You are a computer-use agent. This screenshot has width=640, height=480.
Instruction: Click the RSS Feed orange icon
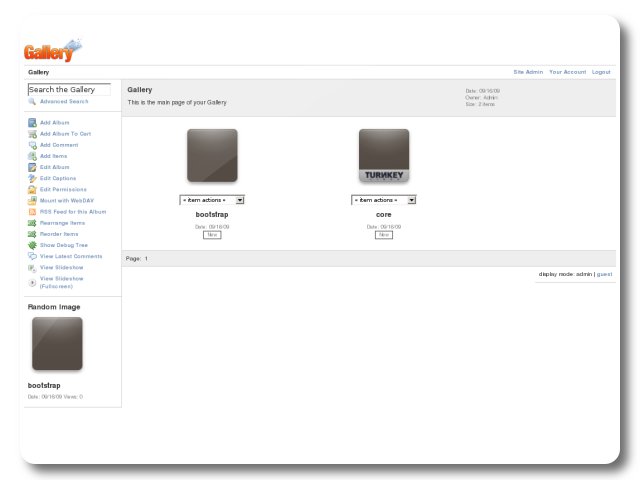(32, 212)
